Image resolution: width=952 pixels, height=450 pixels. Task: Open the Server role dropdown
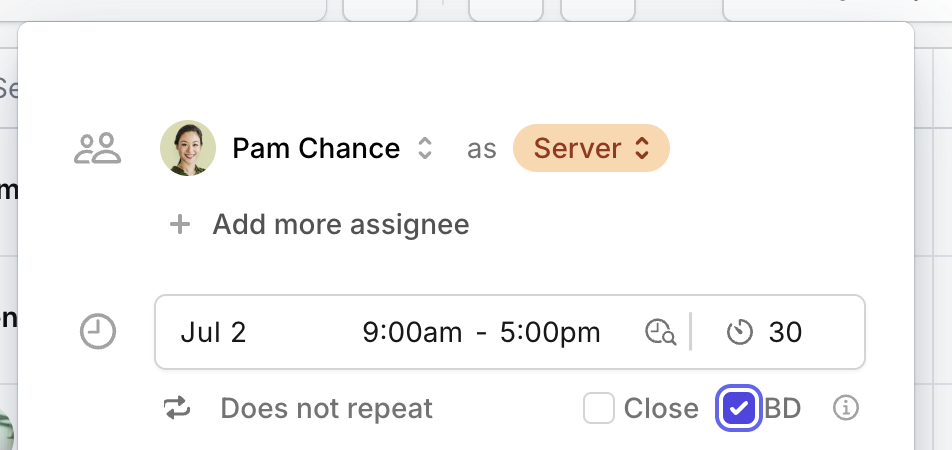(591, 148)
